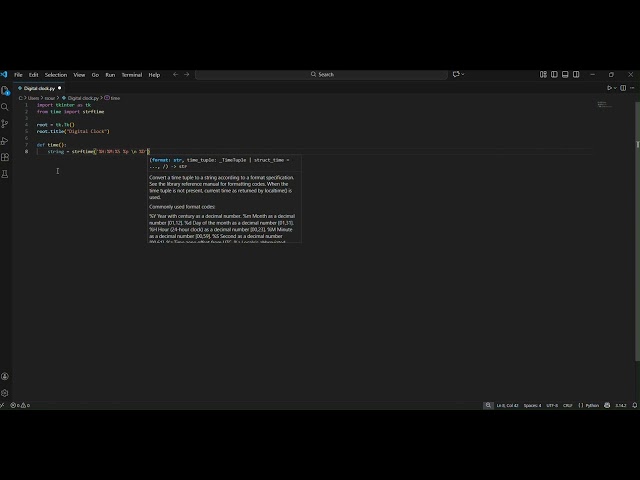Click the Run Python File play icon
Screen dimensions: 640x480
coord(609,88)
